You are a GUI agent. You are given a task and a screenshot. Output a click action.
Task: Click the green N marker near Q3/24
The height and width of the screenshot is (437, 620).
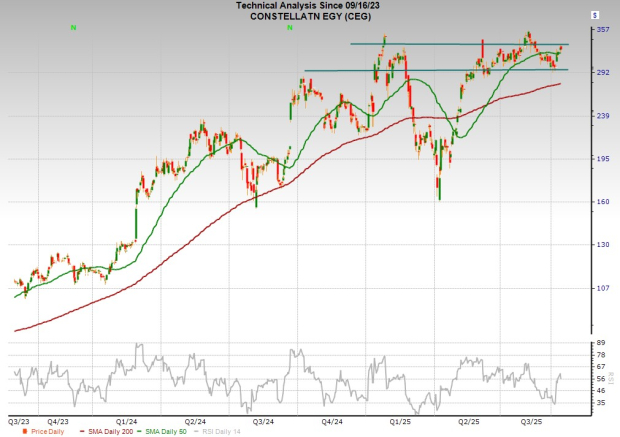[289, 27]
